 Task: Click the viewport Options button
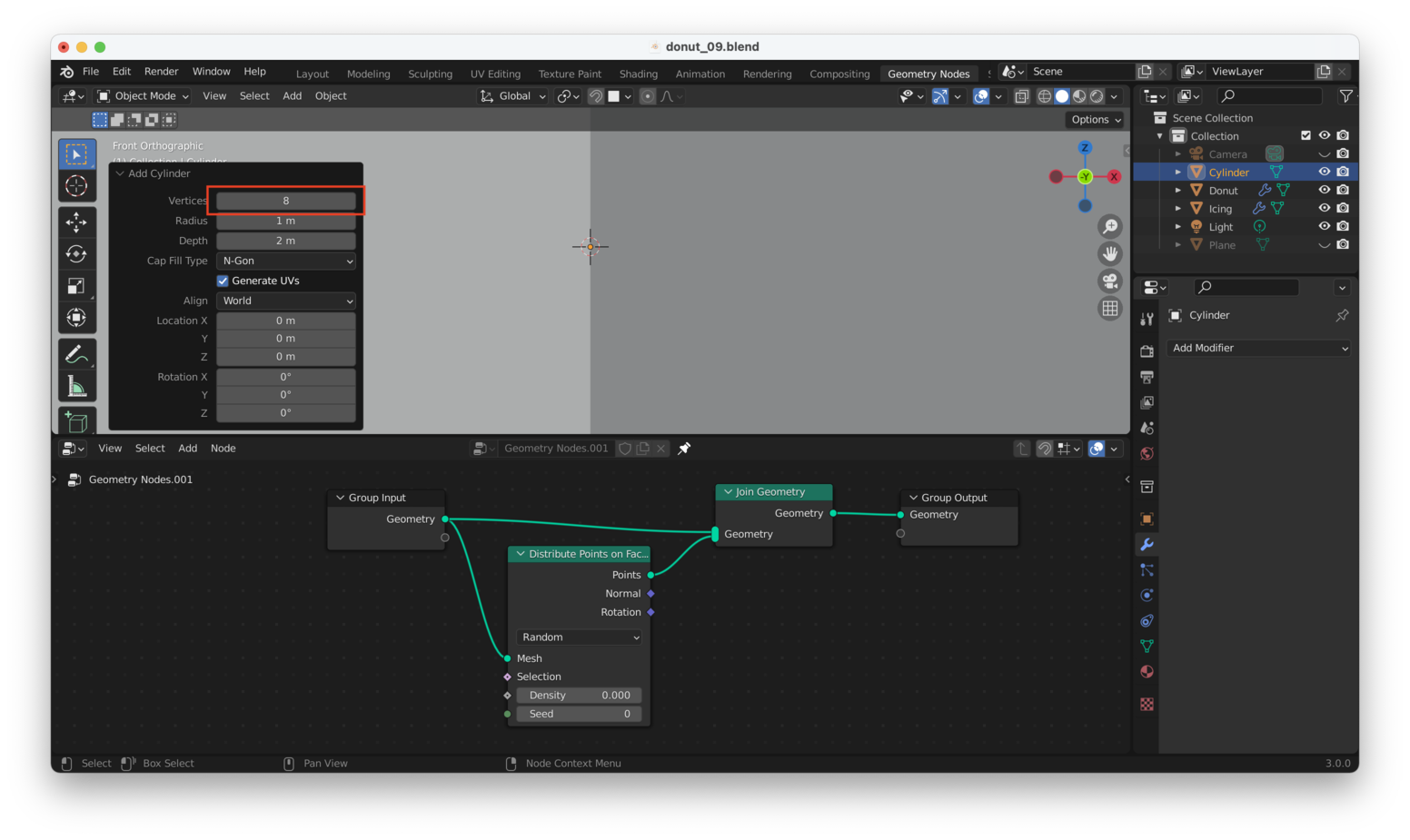(x=1096, y=120)
